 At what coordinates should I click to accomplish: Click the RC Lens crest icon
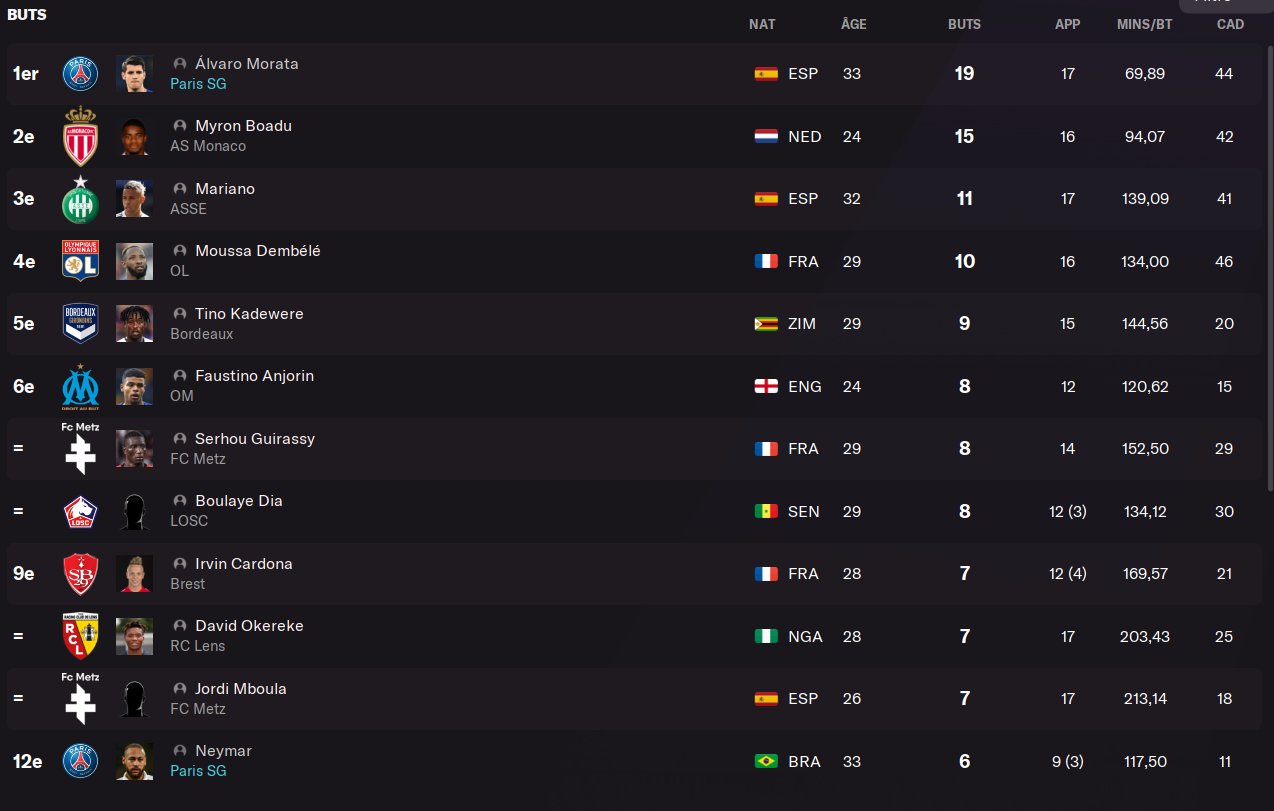[81, 637]
